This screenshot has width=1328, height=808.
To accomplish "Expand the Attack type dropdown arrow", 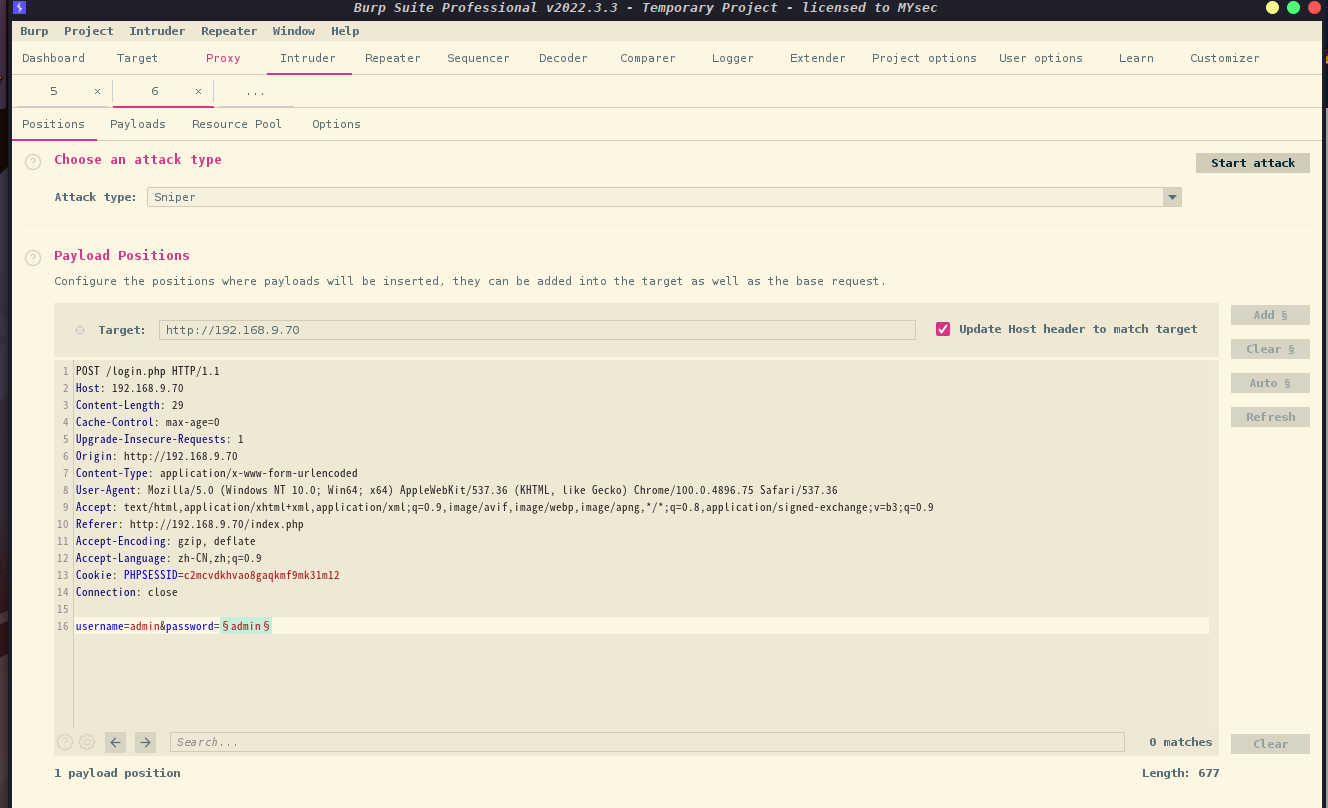I will point(1171,197).
